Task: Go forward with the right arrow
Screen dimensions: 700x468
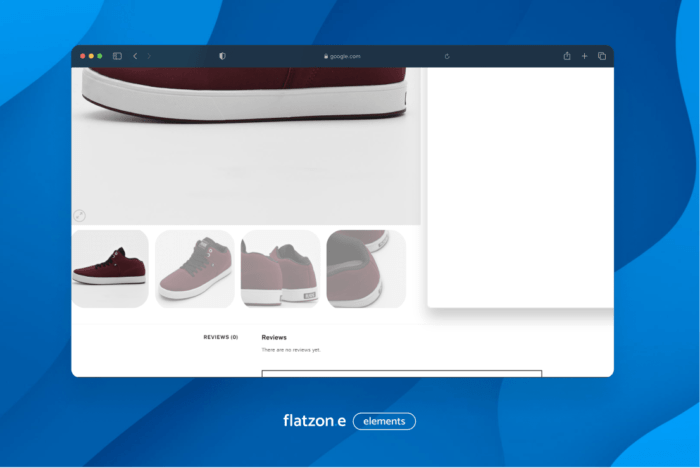Action: point(149,56)
